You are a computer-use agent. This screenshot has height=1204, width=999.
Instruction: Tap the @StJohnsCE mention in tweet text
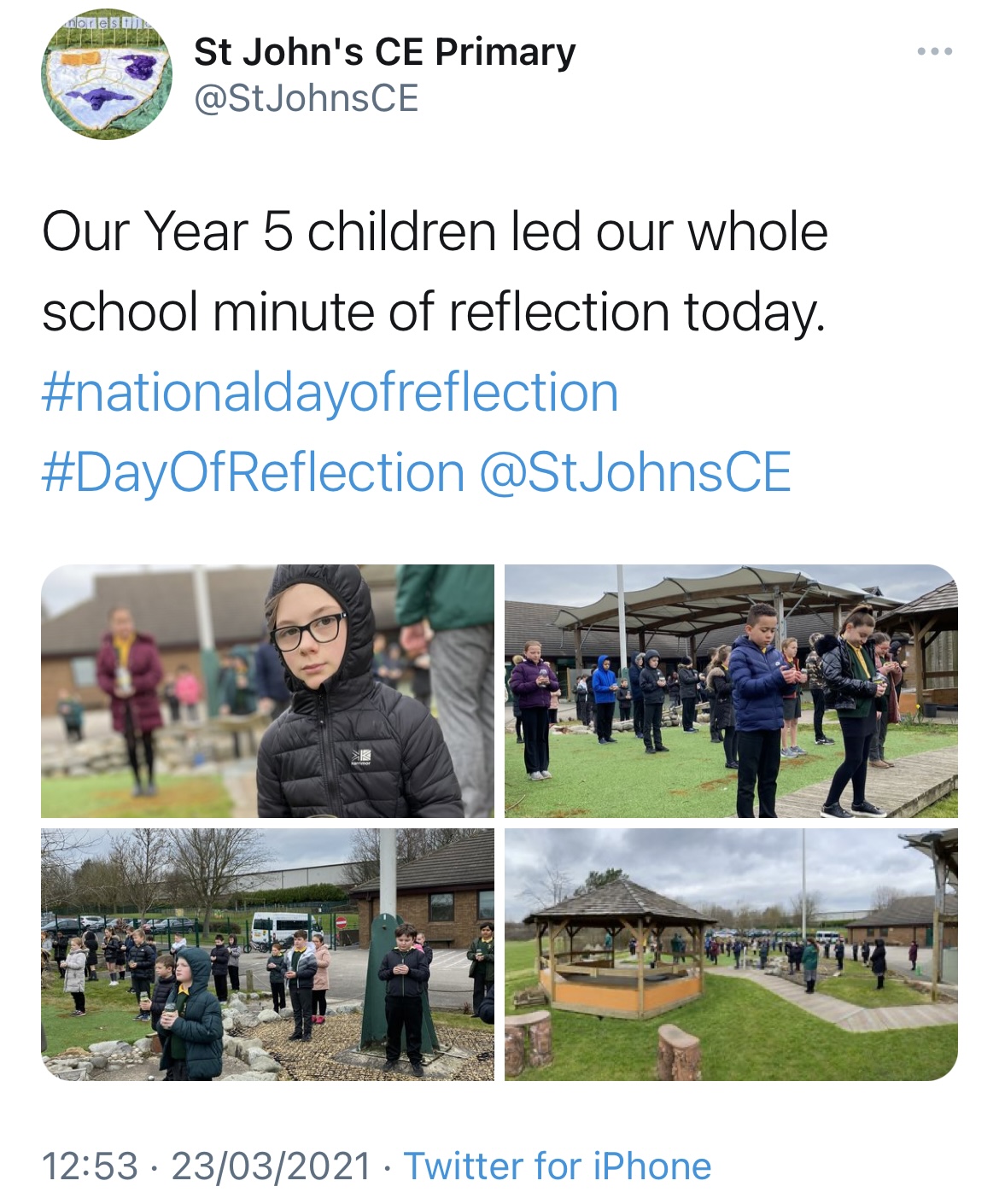pos(634,472)
